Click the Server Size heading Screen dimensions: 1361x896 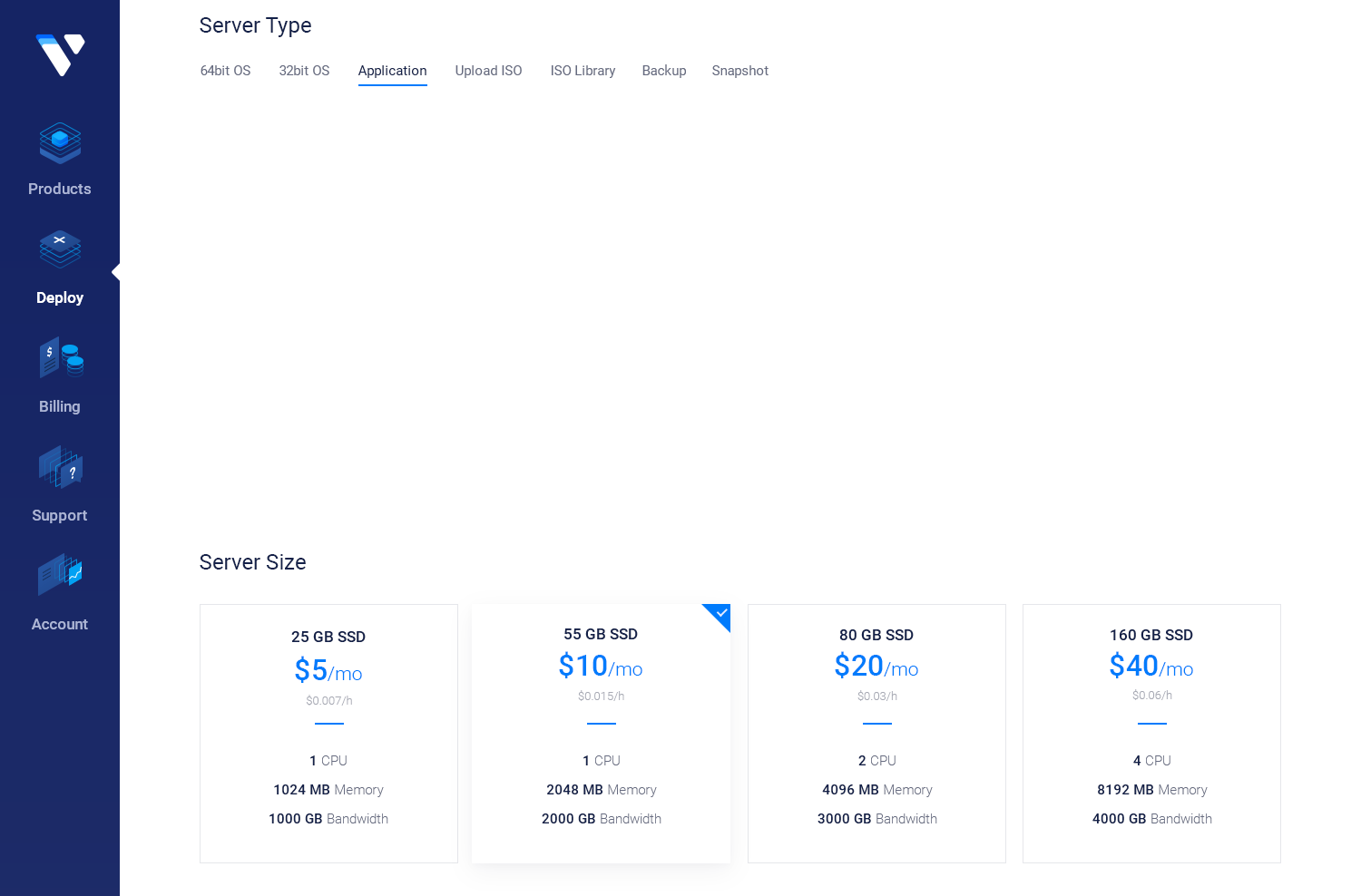pos(252,562)
